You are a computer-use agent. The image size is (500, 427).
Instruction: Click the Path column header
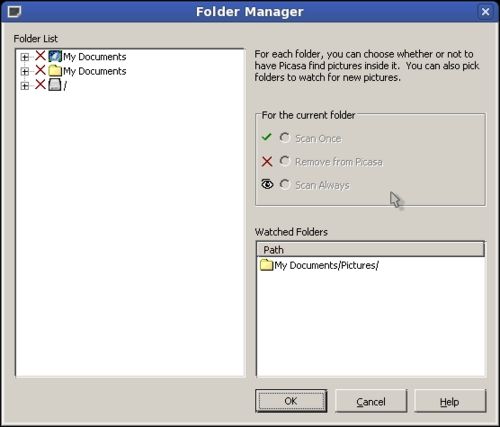pos(370,249)
